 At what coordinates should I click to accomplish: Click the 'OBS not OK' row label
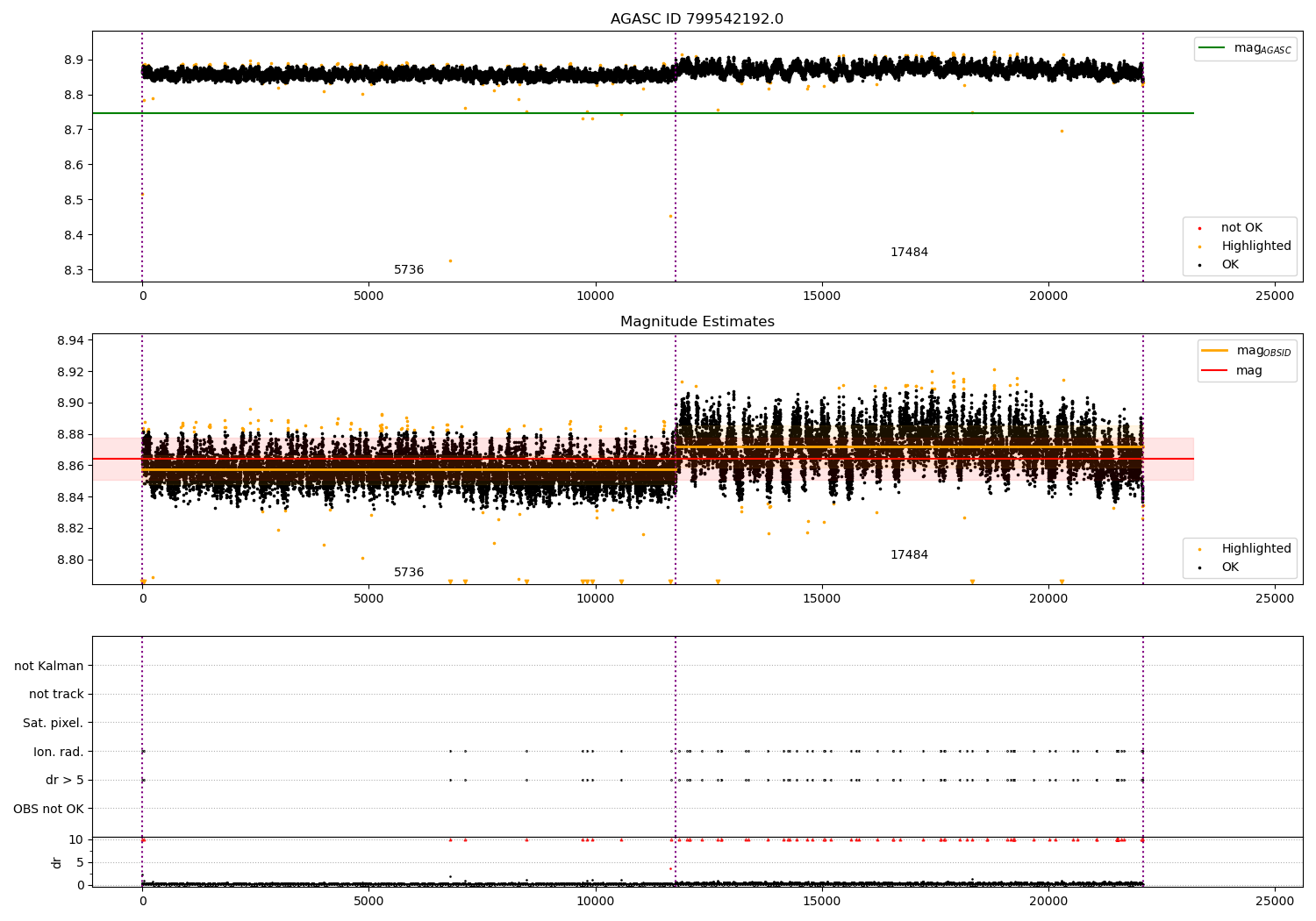(x=48, y=809)
